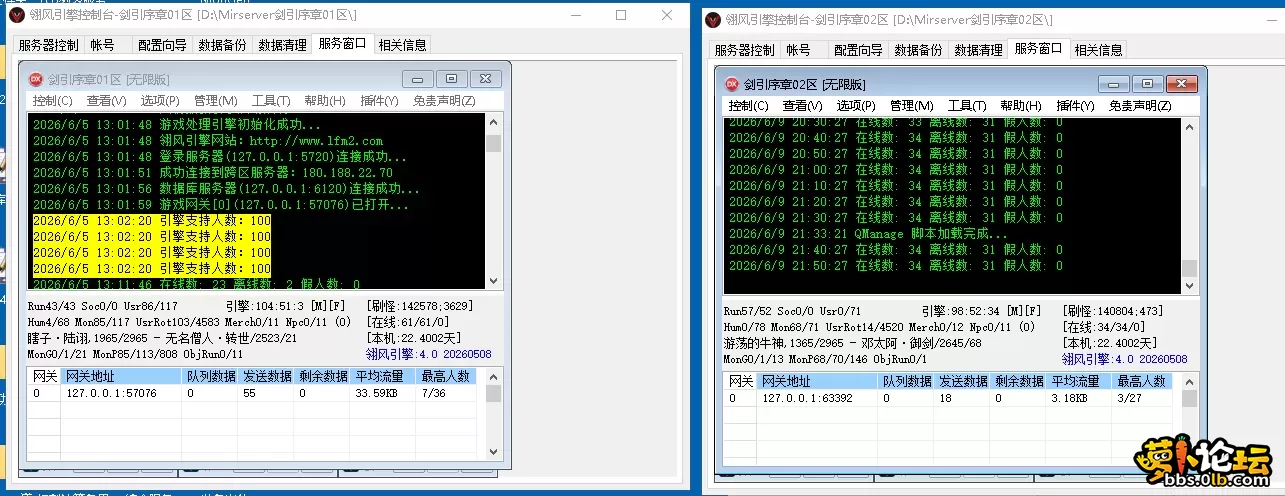Switch to 帐号 tab in 01区 console

102,45
